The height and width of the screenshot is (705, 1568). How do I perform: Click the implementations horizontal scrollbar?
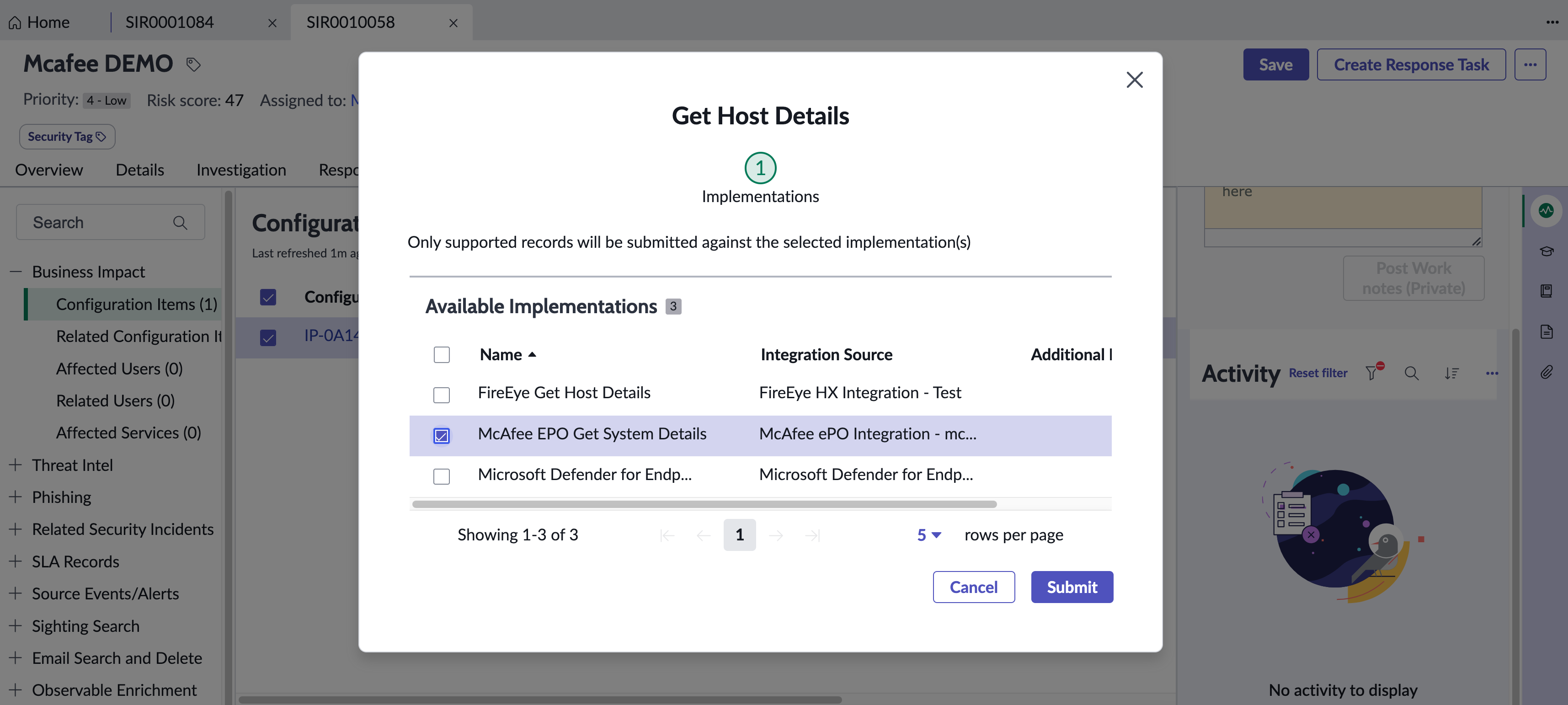pyautogui.click(x=704, y=504)
